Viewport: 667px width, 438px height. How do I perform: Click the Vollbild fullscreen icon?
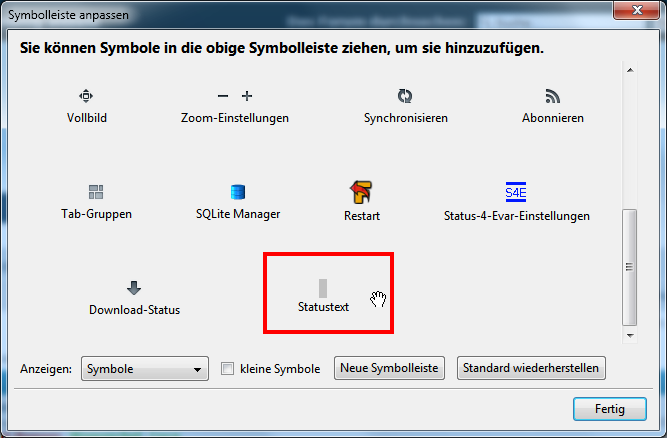[86, 96]
